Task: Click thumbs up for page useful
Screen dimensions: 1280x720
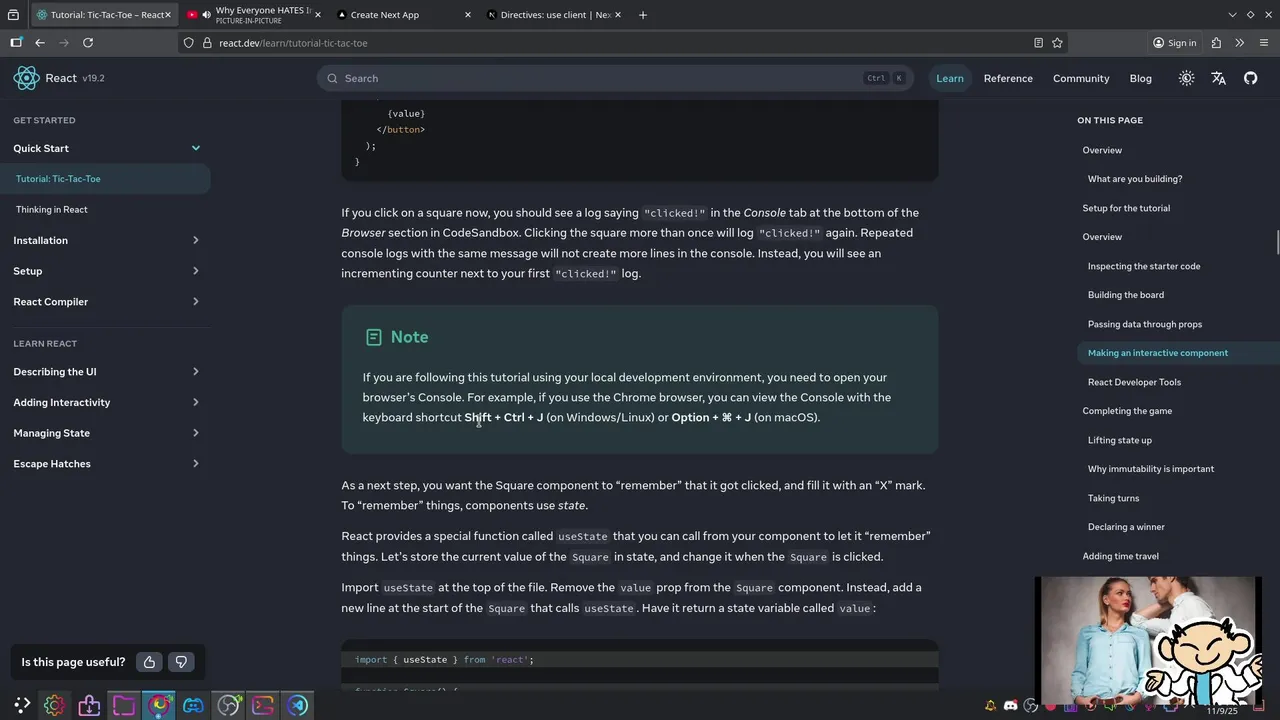Action: click(x=149, y=662)
